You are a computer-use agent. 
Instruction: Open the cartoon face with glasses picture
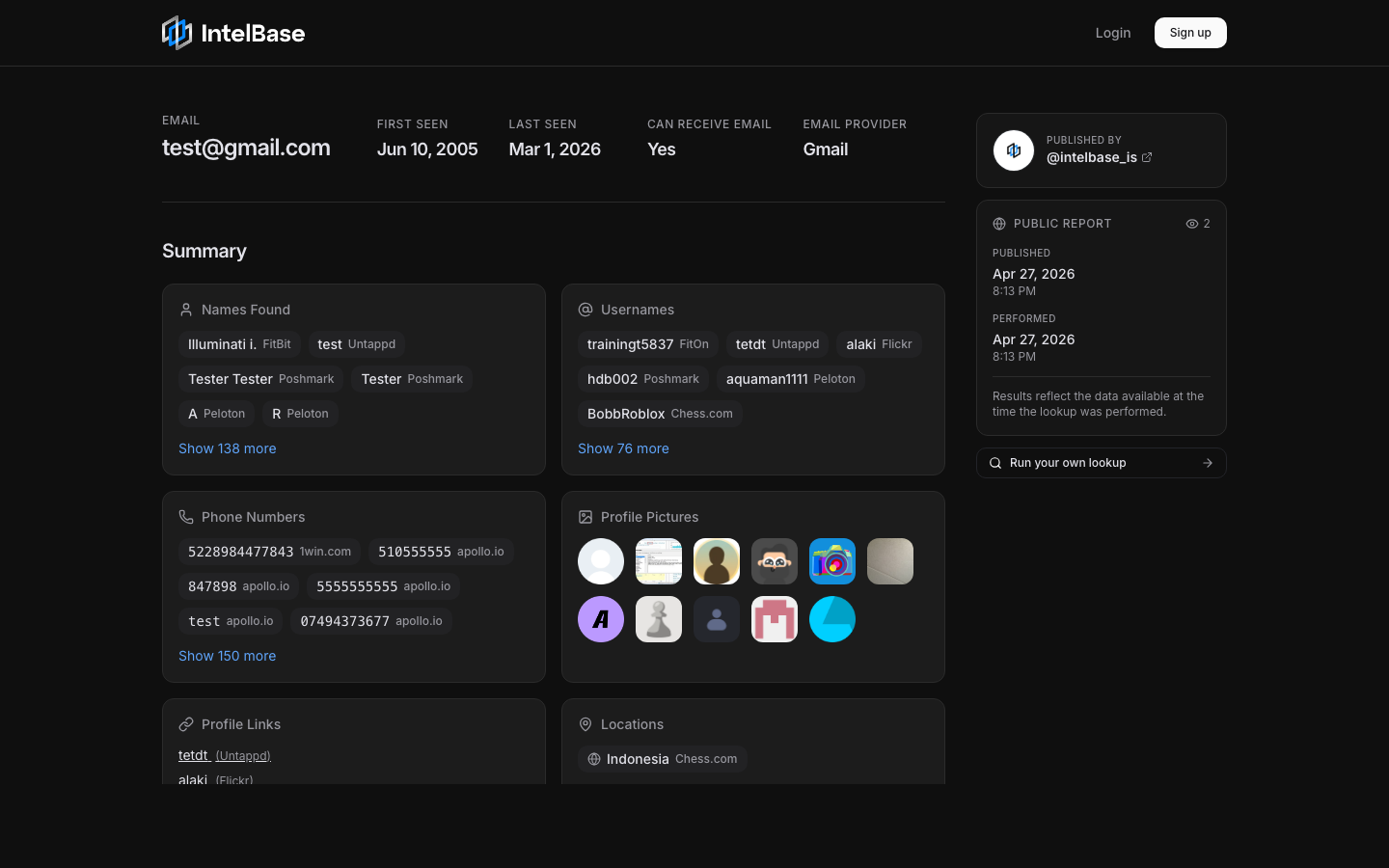[x=775, y=561]
